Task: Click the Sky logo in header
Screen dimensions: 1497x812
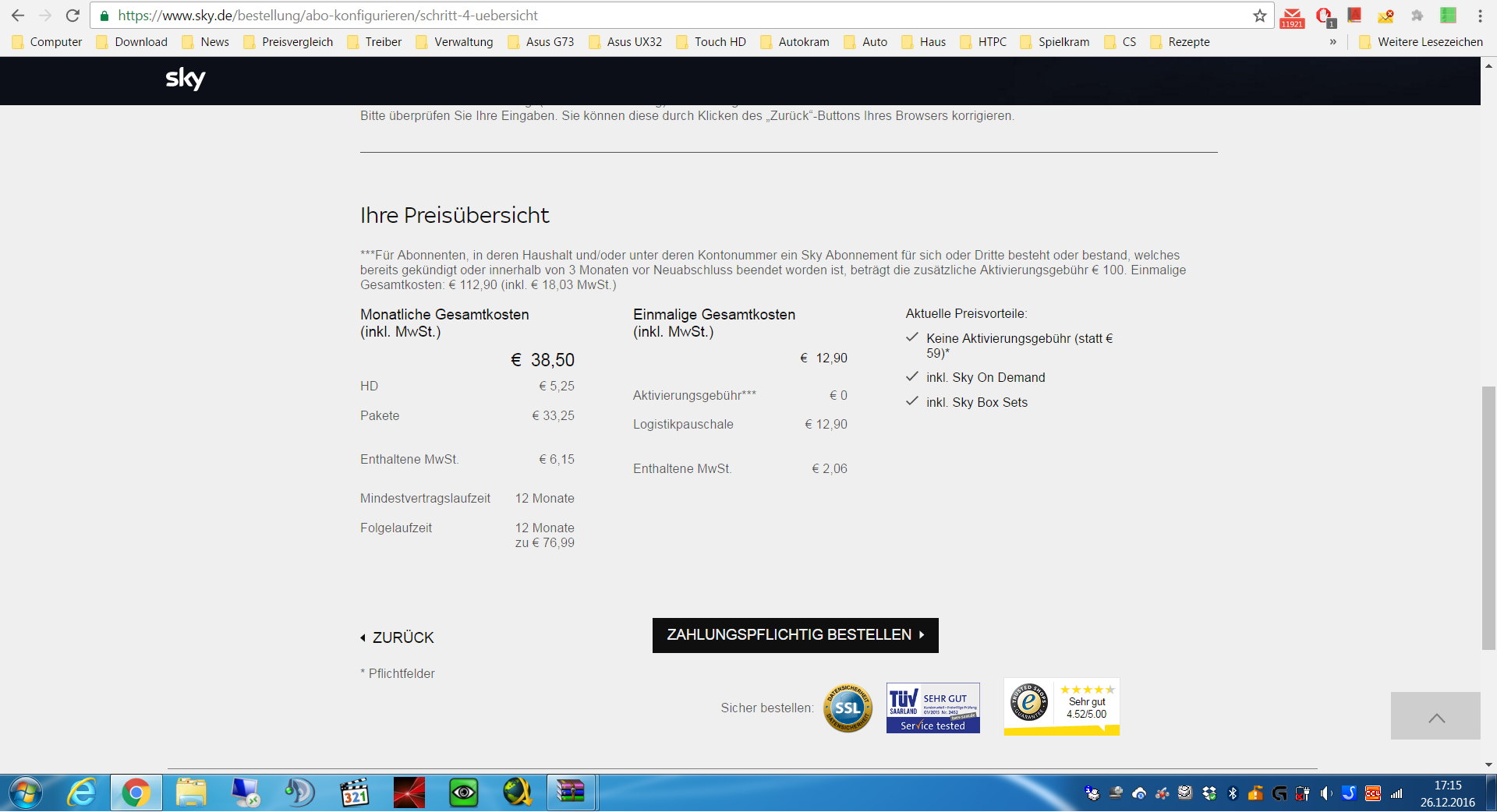Action: [186, 79]
